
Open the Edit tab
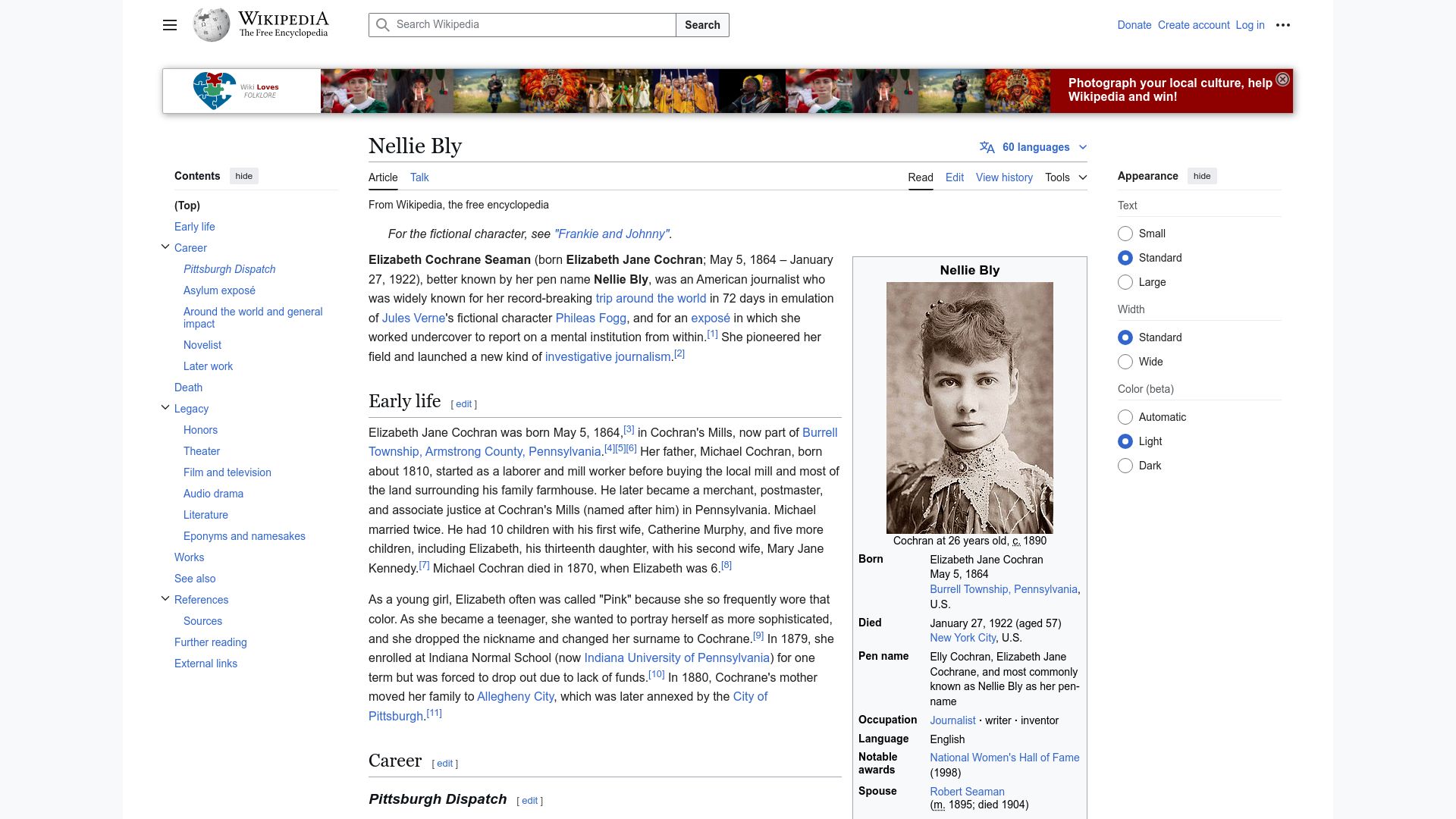pos(955,177)
